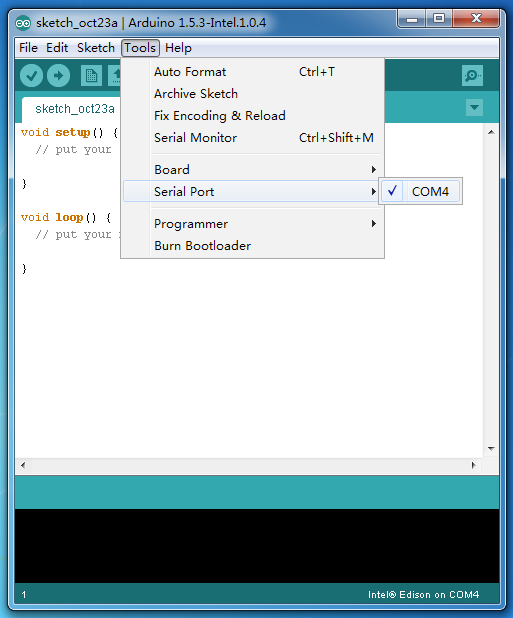Click the New sketch document icon
Image resolution: width=513 pixels, height=618 pixels.
click(91, 75)
